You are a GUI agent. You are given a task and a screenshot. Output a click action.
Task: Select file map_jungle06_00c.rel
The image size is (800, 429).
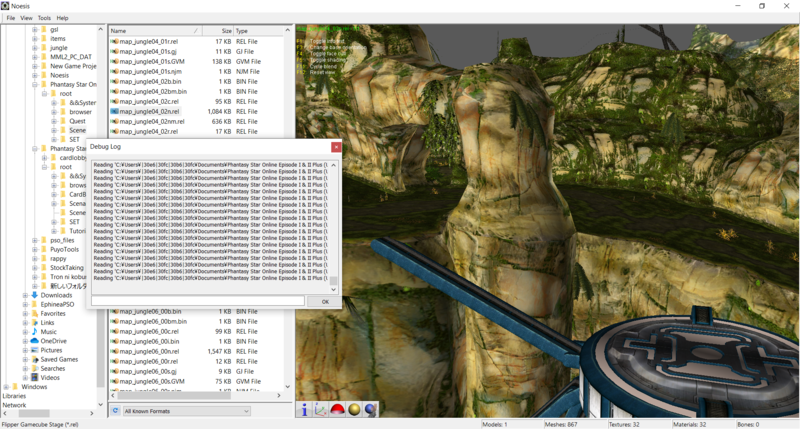(149, 332)
